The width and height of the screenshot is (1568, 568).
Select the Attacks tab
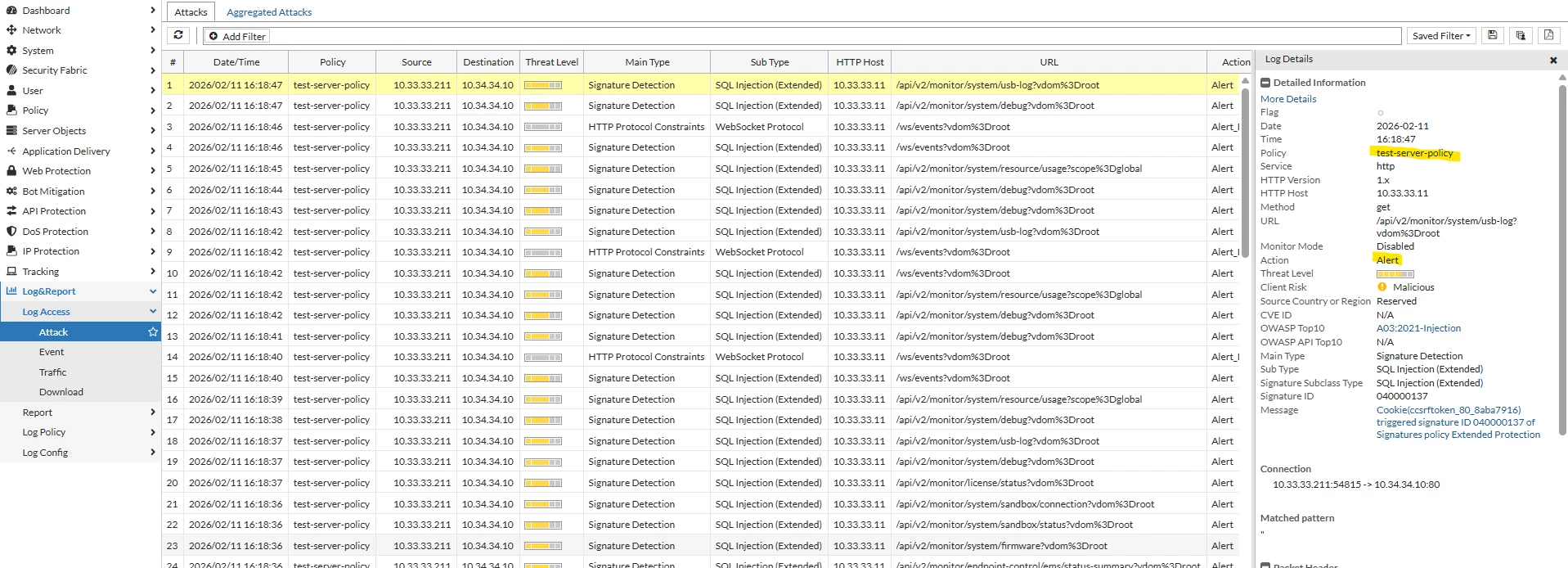[191, 12]
